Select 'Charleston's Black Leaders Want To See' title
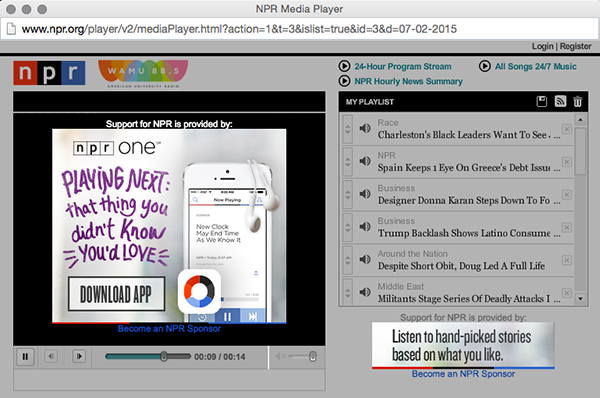Viewport: 600px width, 398px height. (469, 135)
